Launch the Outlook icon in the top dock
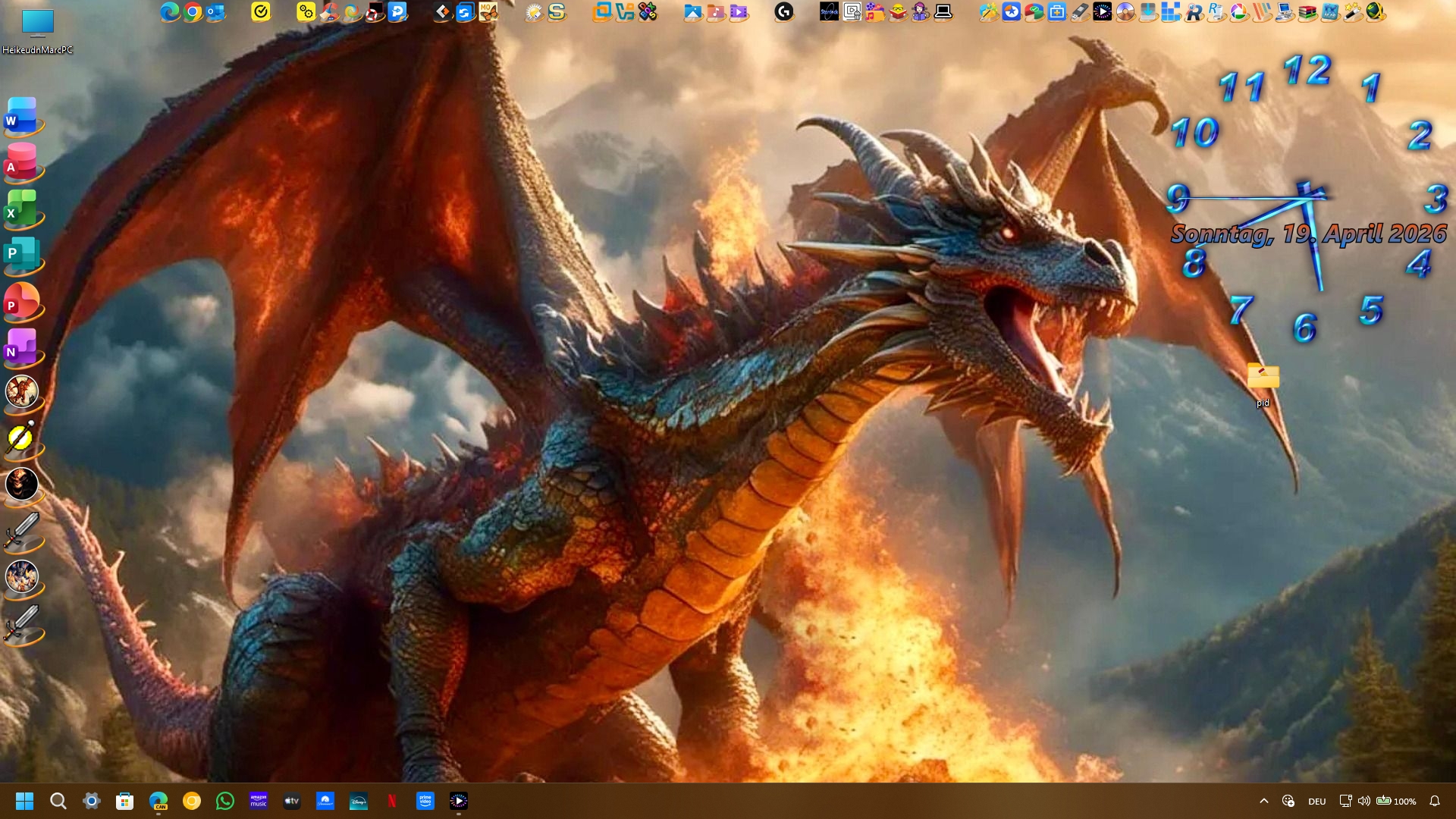The width and height of the screenshot is (1456, 819). 215,12
